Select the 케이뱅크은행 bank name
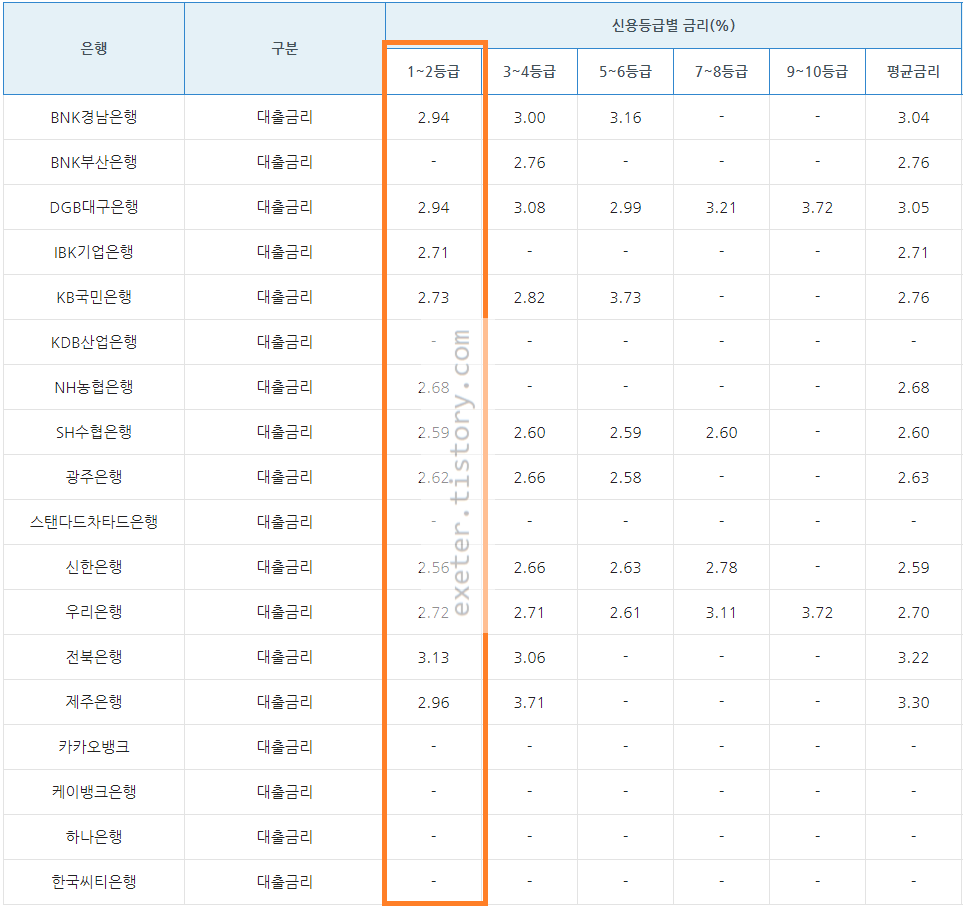Screen dimensions: 963x906 click(94, 792)
